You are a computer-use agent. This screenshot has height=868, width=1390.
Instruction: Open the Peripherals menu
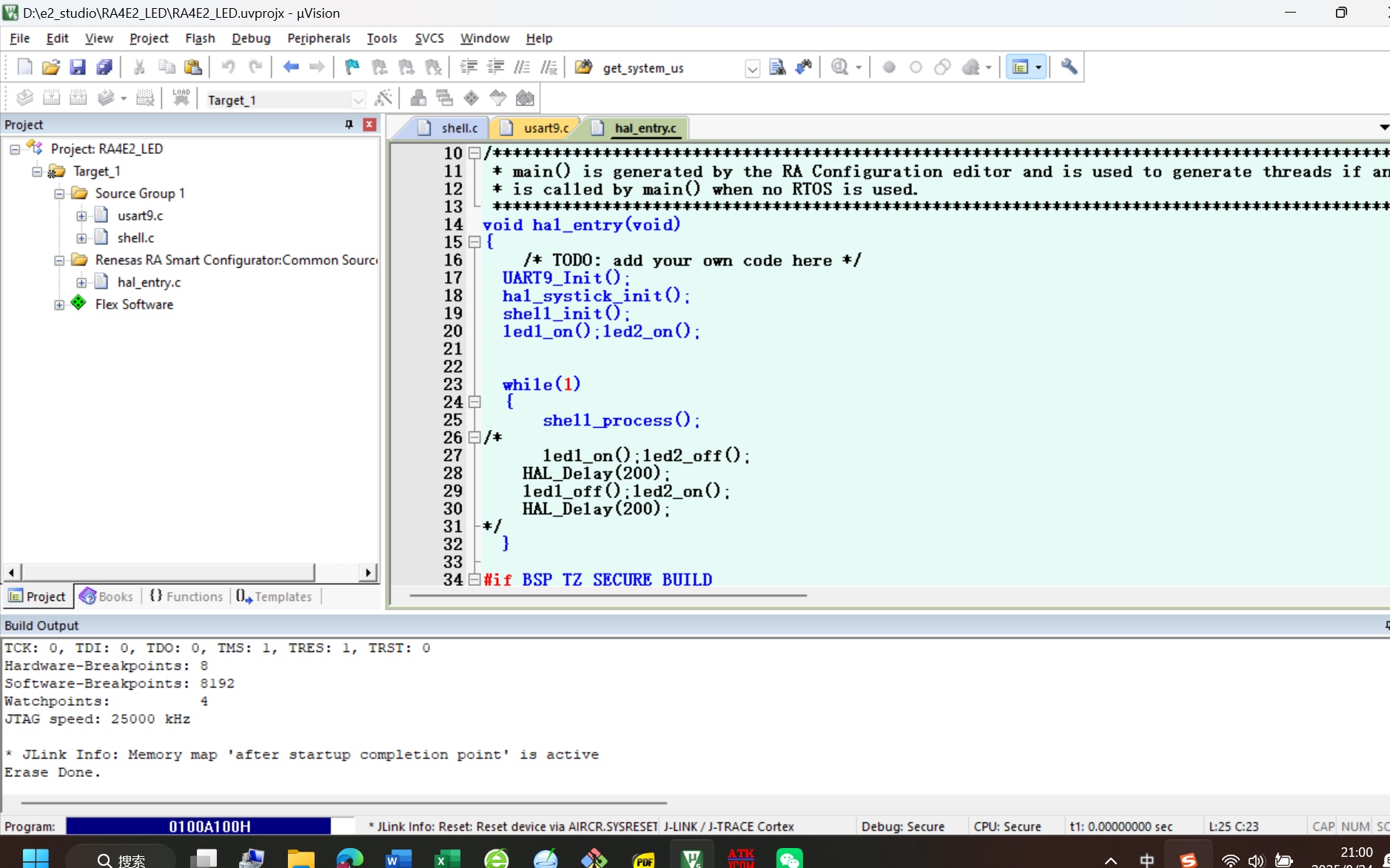coord(319,38)
